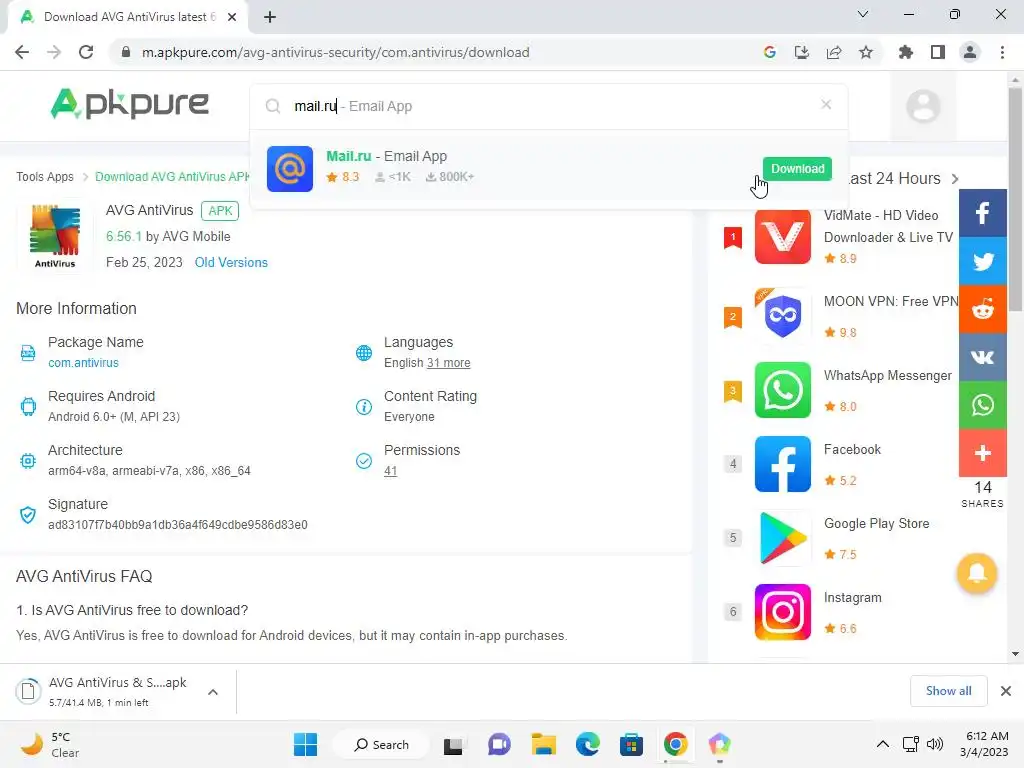Open MOON VPN: Free VPN title
This screenshot has width=1024, height=768.
891,301
